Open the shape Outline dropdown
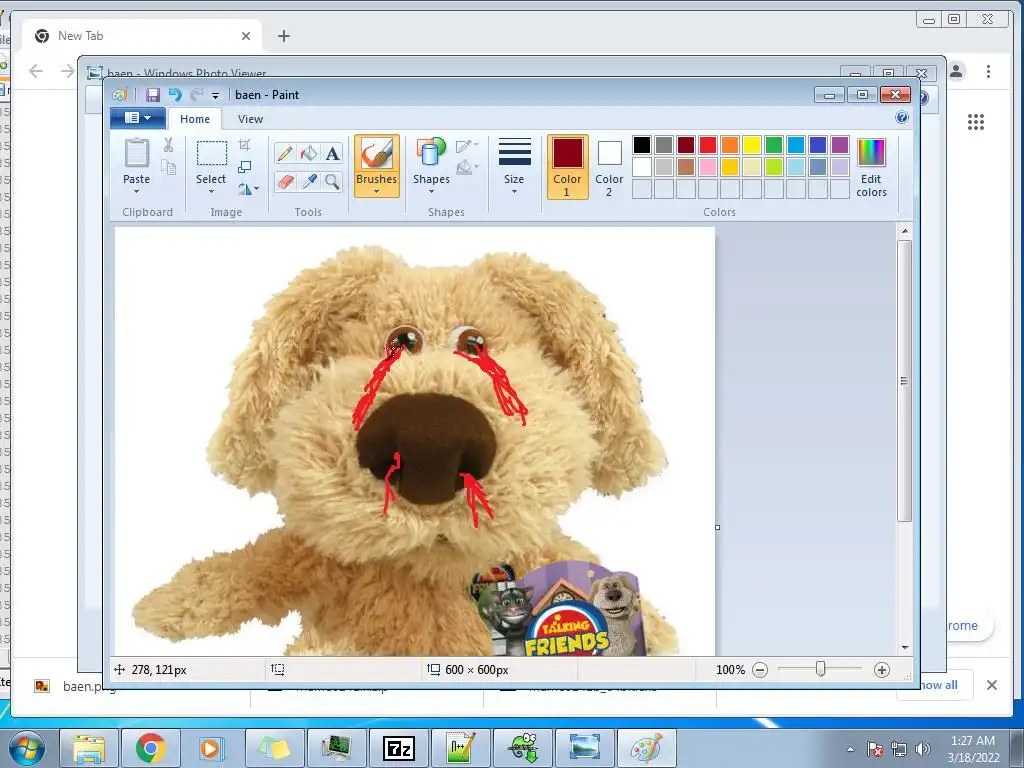The image size is (1024, 768). [467, 146]
